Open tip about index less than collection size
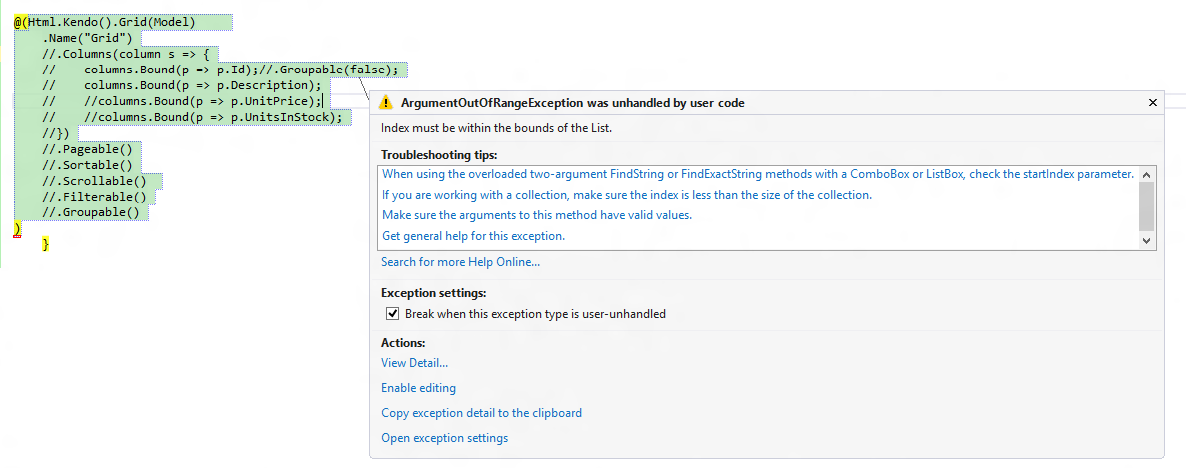The image size is (1186, 468). 626,195
